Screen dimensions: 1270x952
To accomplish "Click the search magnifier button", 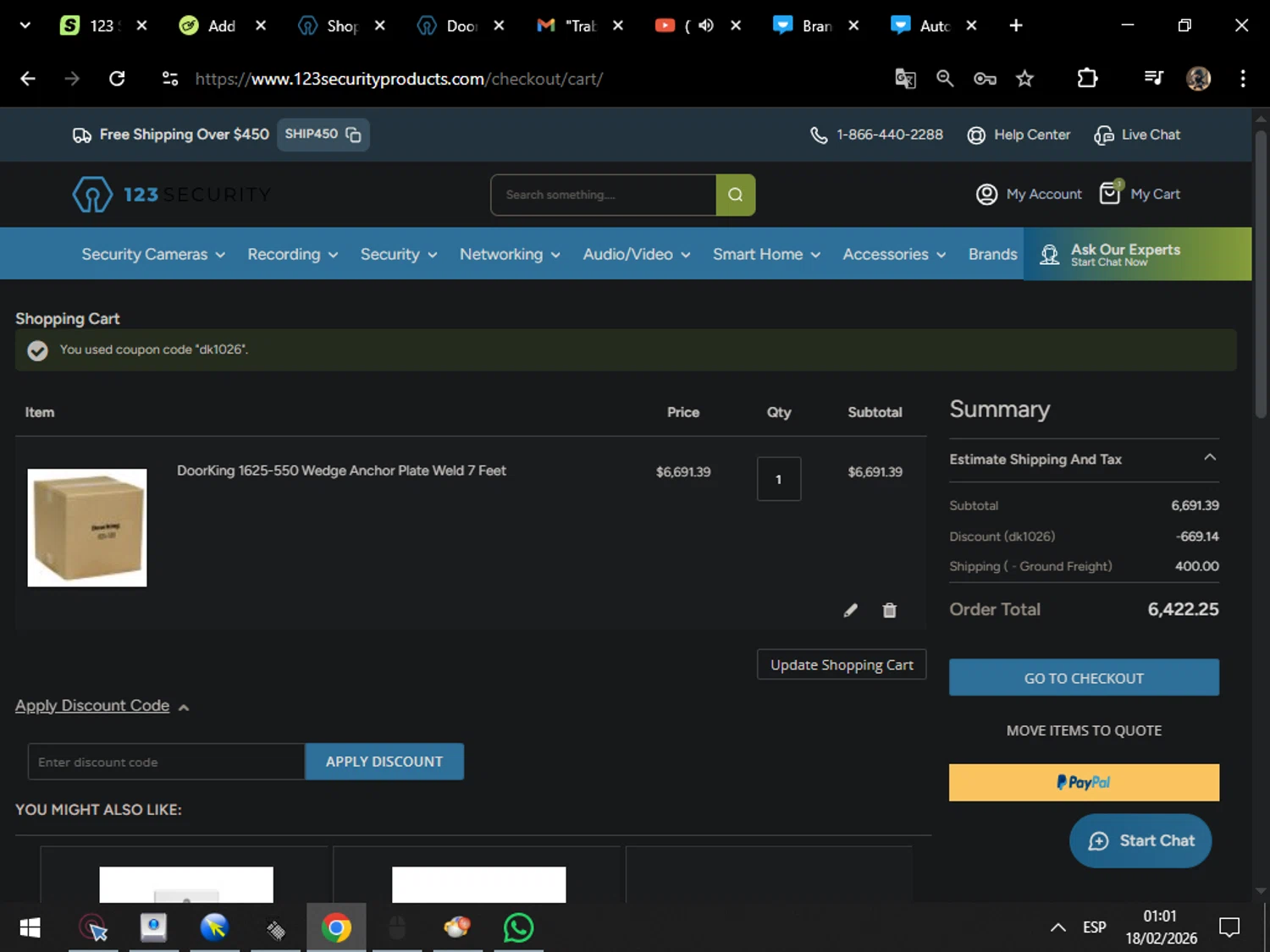I will 736,195.
